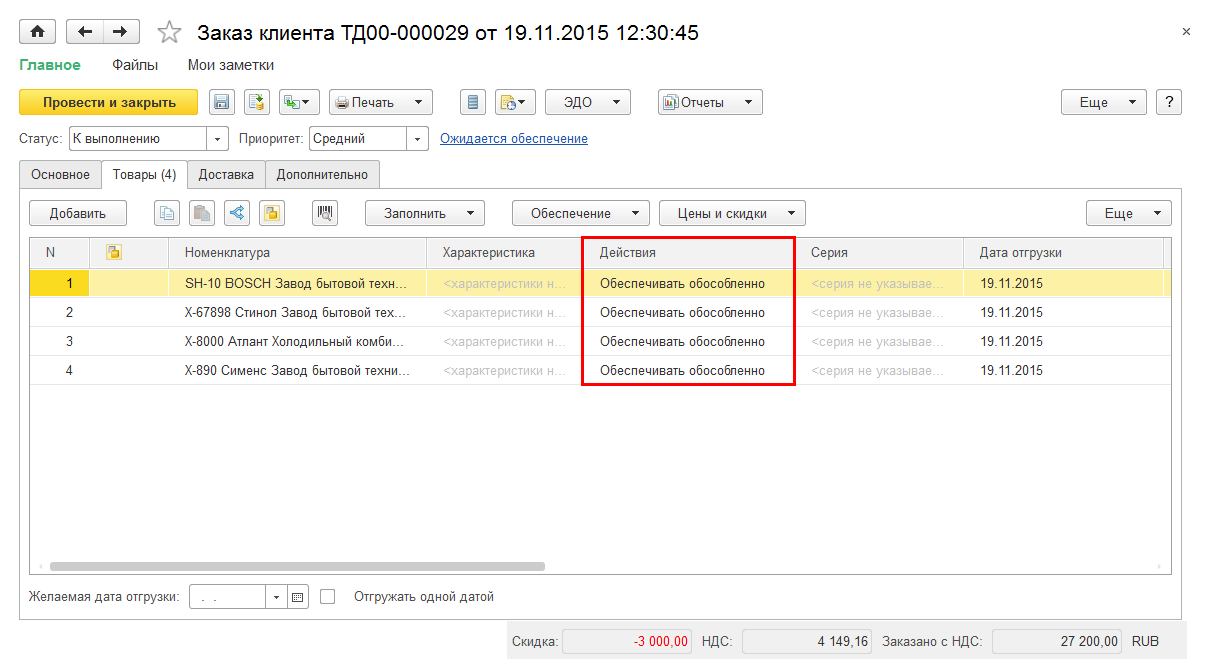Click the save (floppy disk) icon
This screenshot has width=1208, height=668.
click(221, 102)
